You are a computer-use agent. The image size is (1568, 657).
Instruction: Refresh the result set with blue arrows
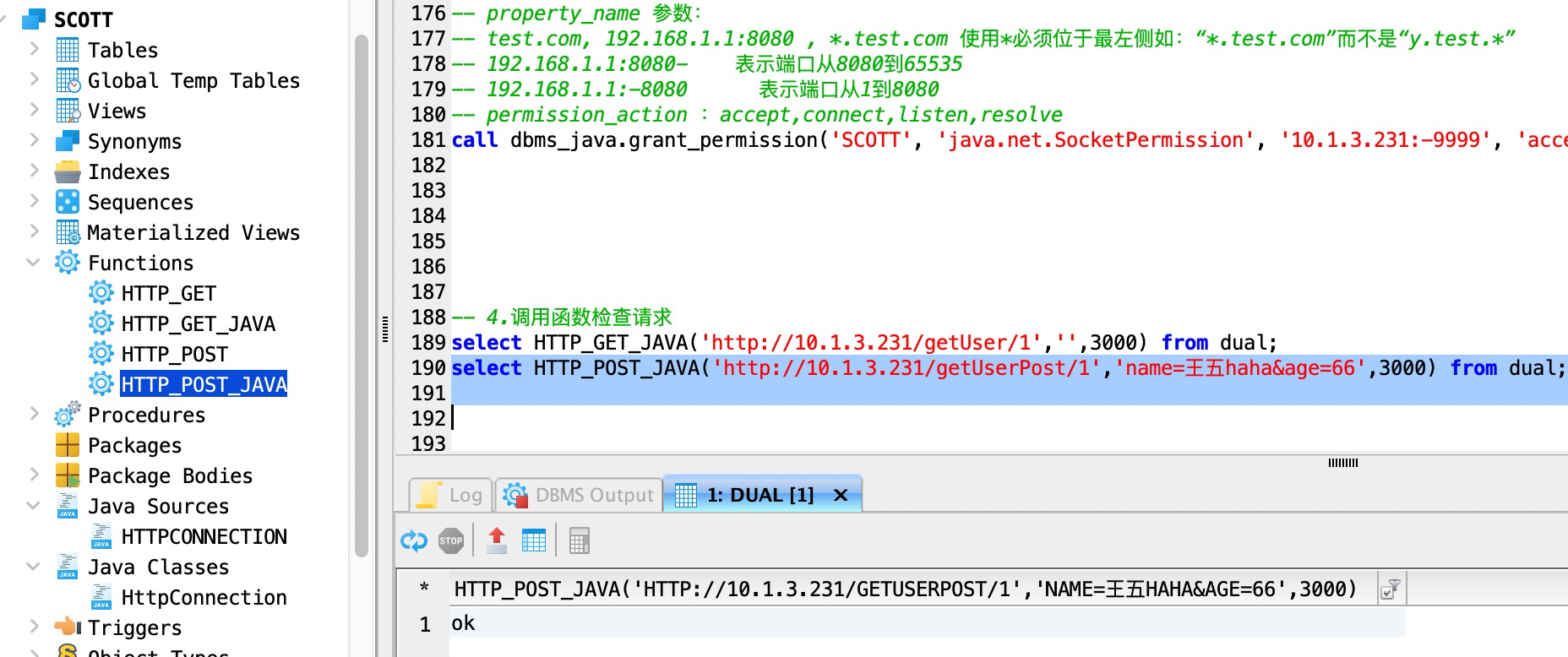[x=414, y=540]
